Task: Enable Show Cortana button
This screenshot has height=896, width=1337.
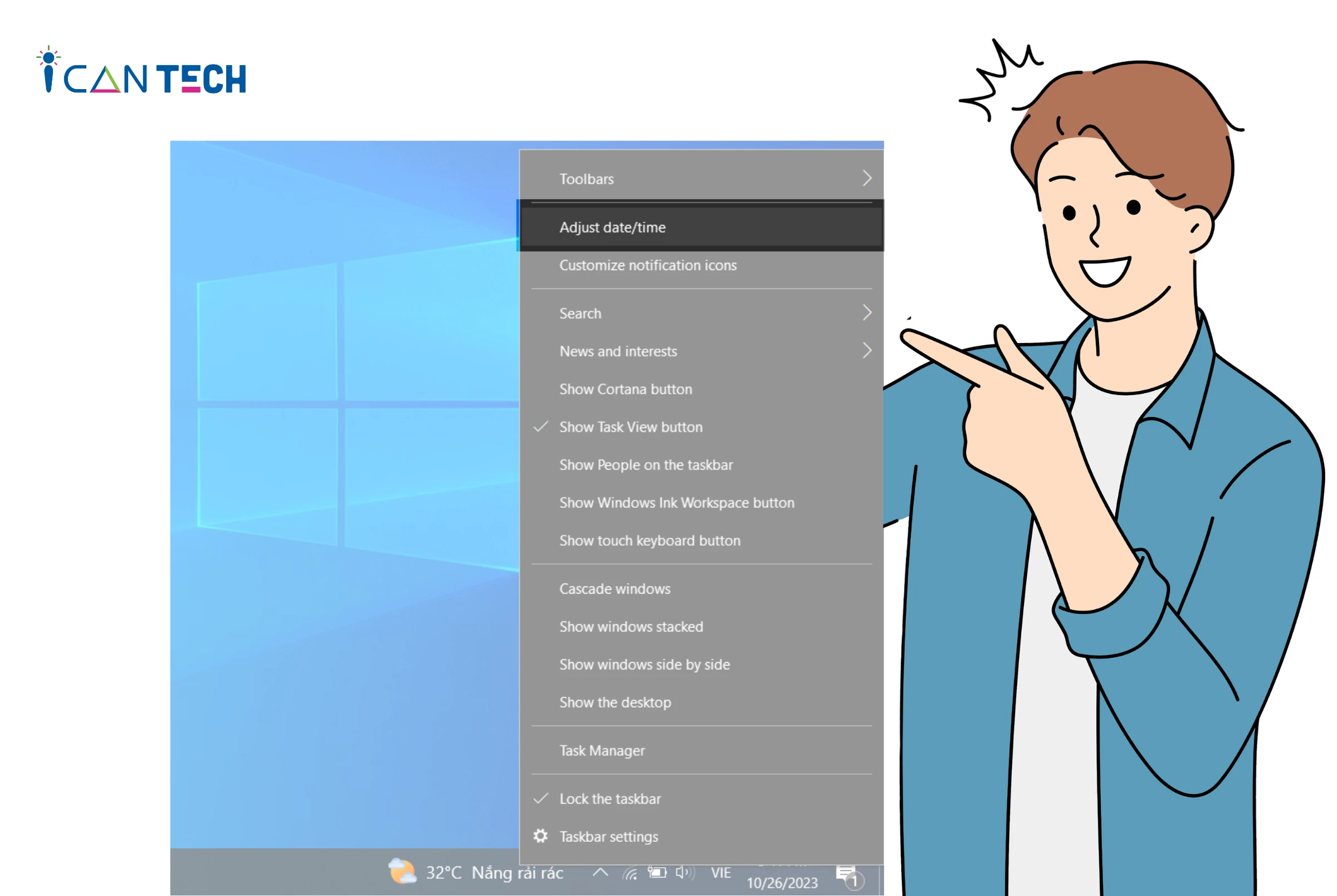Action: pyautogui.click(x=701, y=389)
